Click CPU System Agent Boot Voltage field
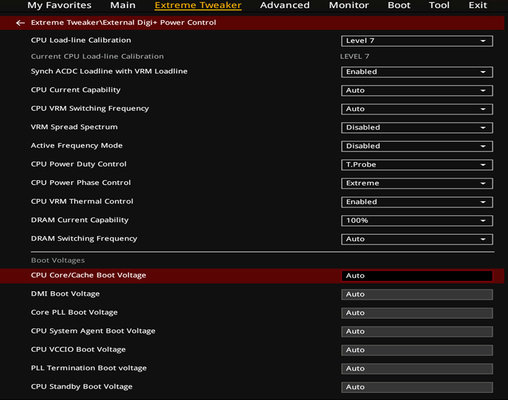Screen dimensions: 508x400 [x=417, y=331]
